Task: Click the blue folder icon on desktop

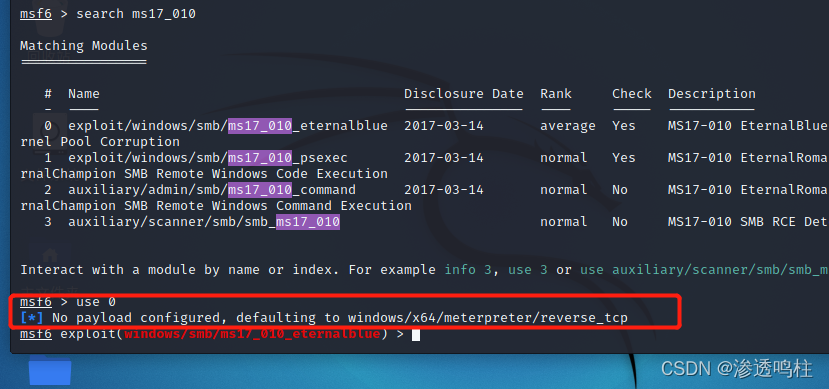Action: pyautogui.click(x=50, y=372)
